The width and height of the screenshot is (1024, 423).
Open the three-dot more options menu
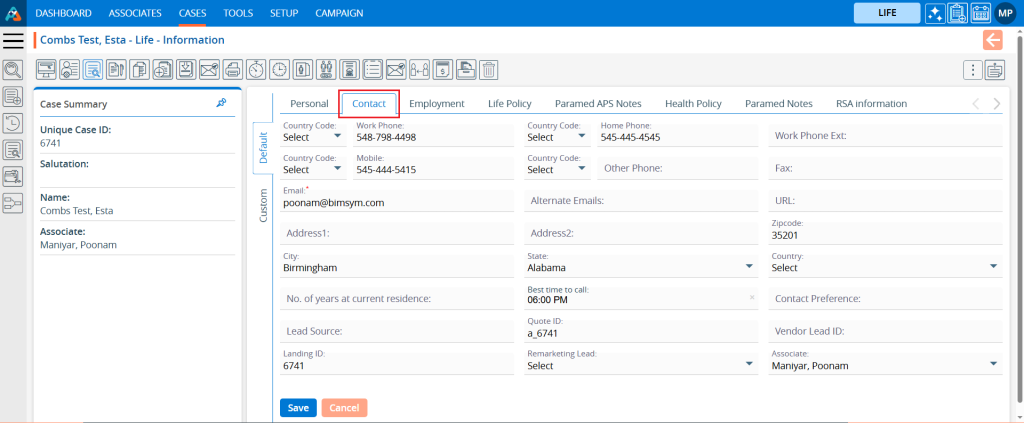(x=971, y=69)
